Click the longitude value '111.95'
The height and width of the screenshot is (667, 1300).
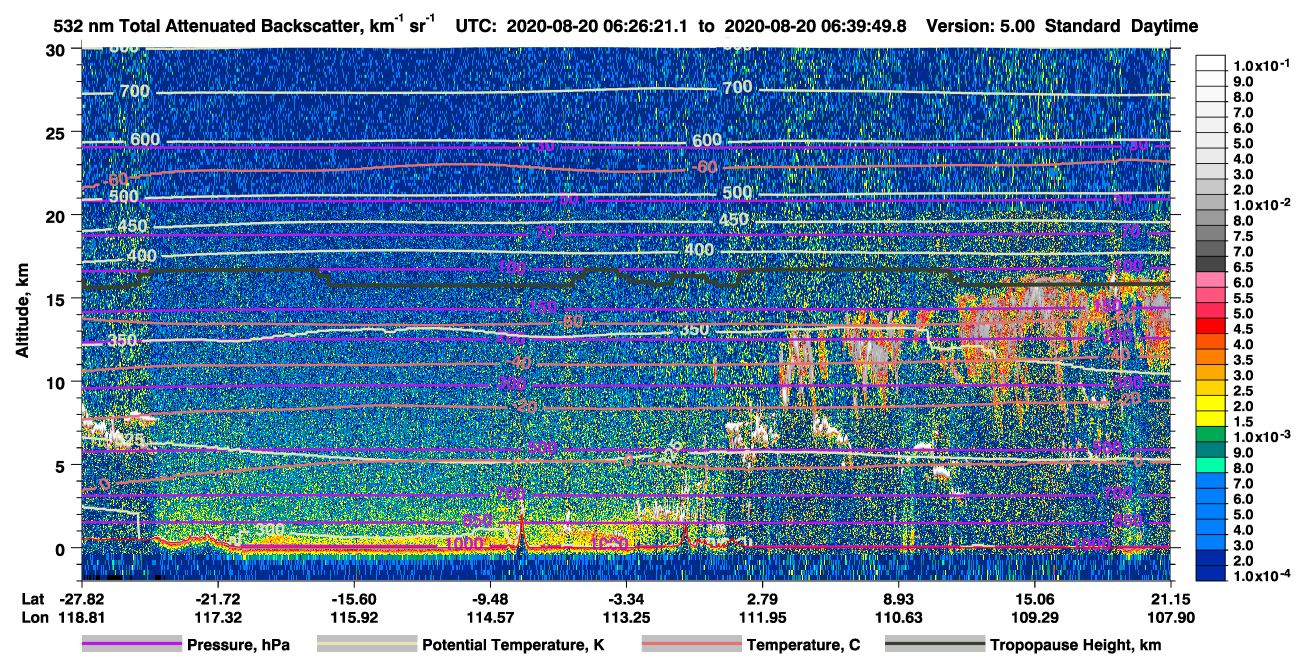[763, 618]
